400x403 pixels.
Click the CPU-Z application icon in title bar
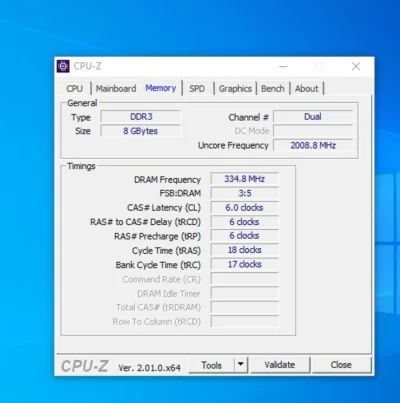click(x=63, y=66)
